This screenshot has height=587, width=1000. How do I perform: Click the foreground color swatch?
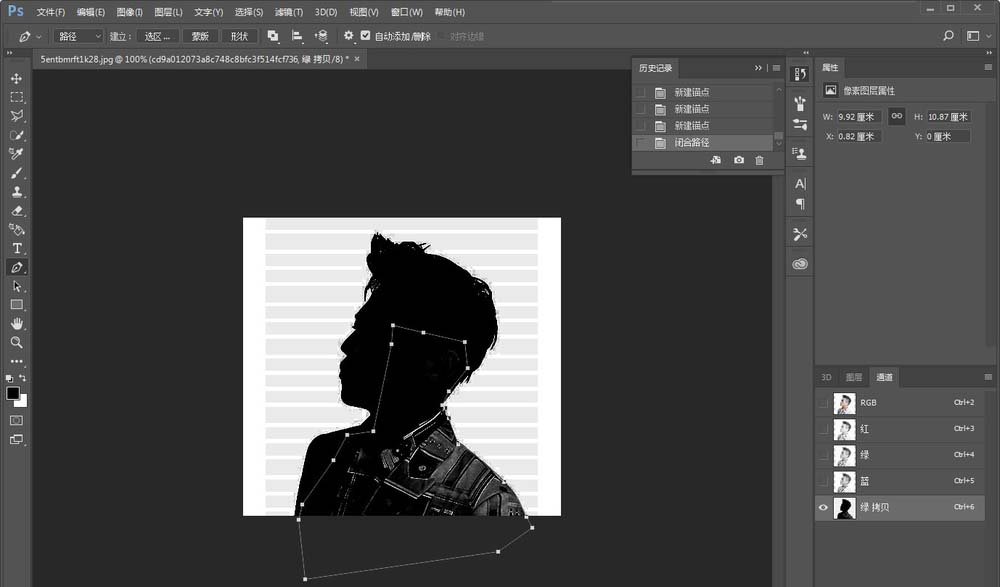(x=13, y=394)
